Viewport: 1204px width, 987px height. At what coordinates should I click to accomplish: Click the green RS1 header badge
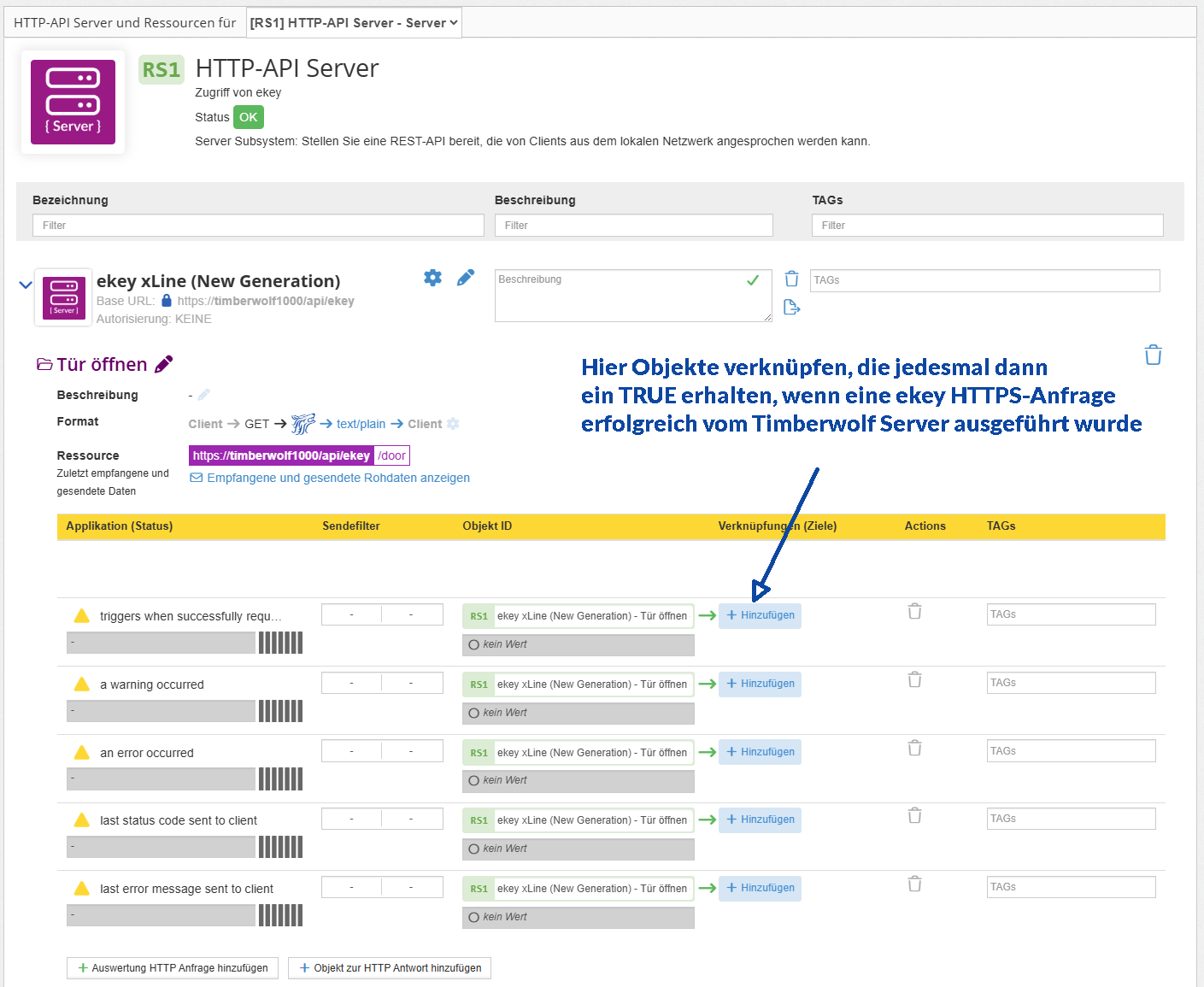[x=162, y=69]
